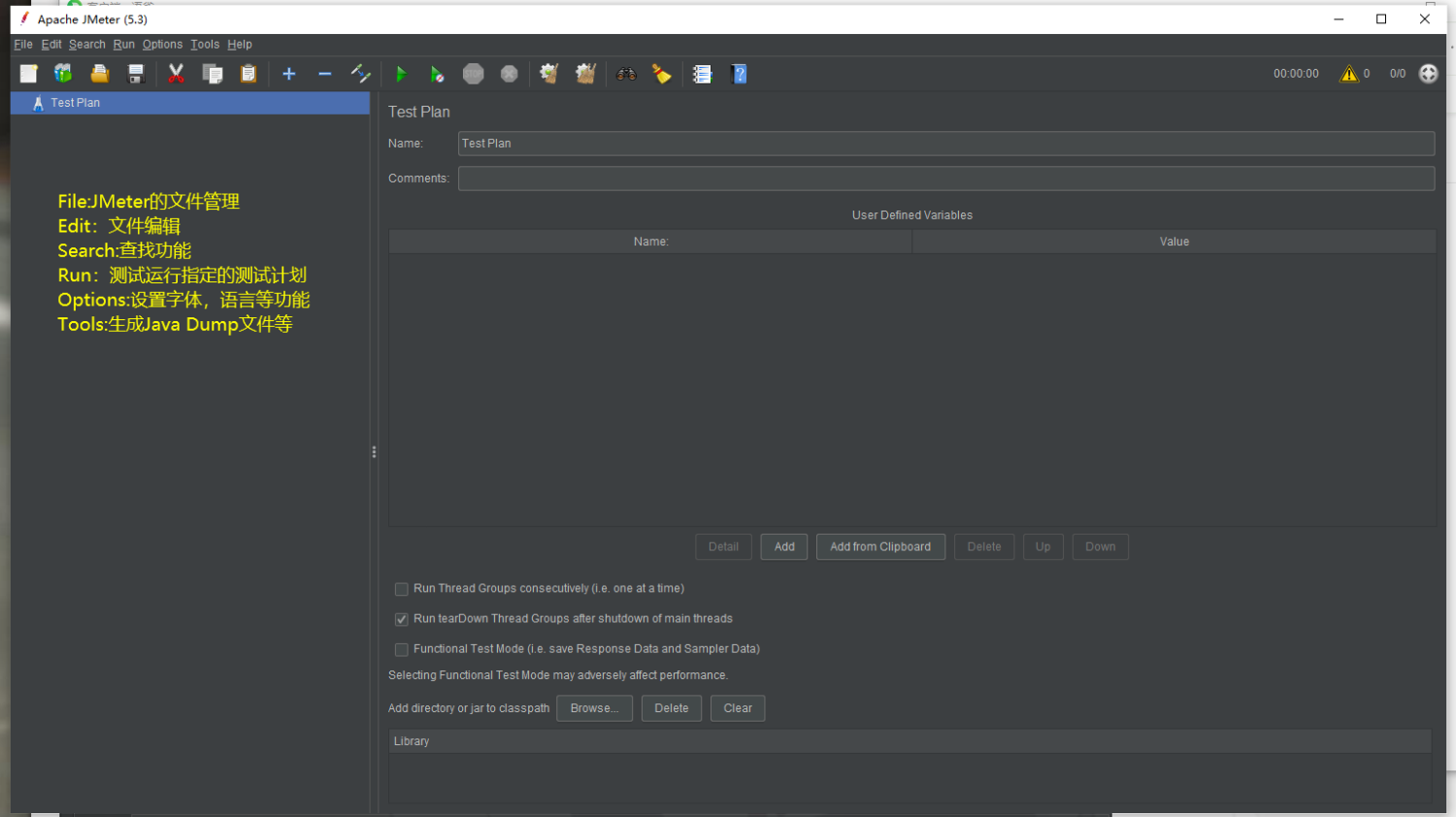
Task: Click the Open file folder icon
Action: pyautogui.click(x=99, y=74)
